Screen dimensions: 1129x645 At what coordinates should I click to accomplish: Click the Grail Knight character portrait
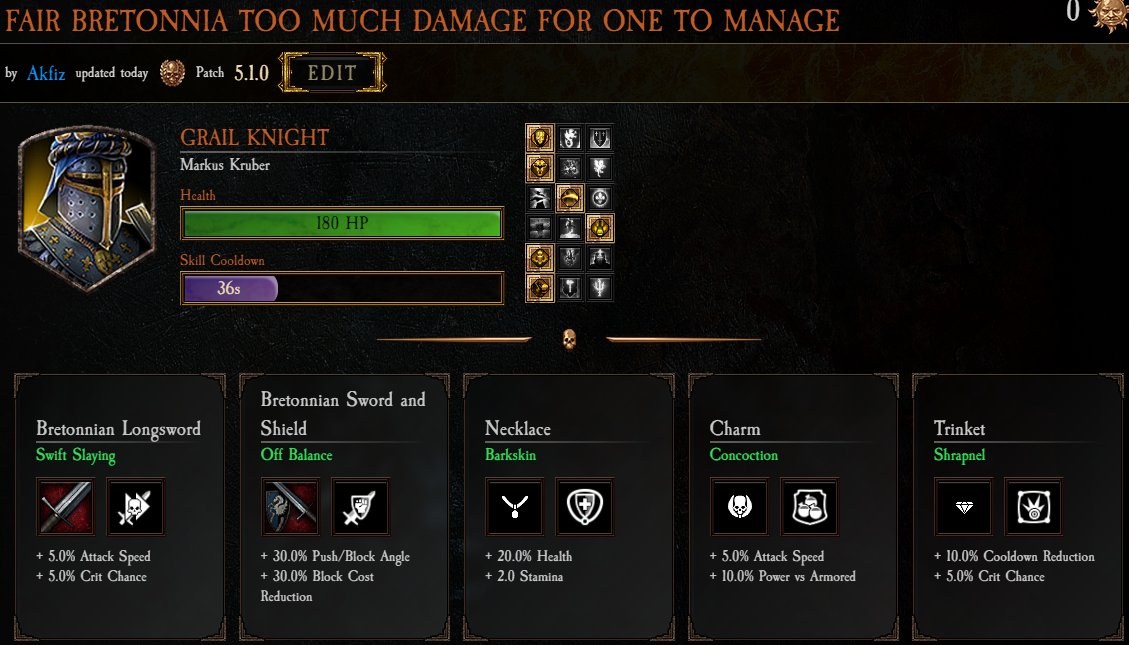click(x=87, y=209)
